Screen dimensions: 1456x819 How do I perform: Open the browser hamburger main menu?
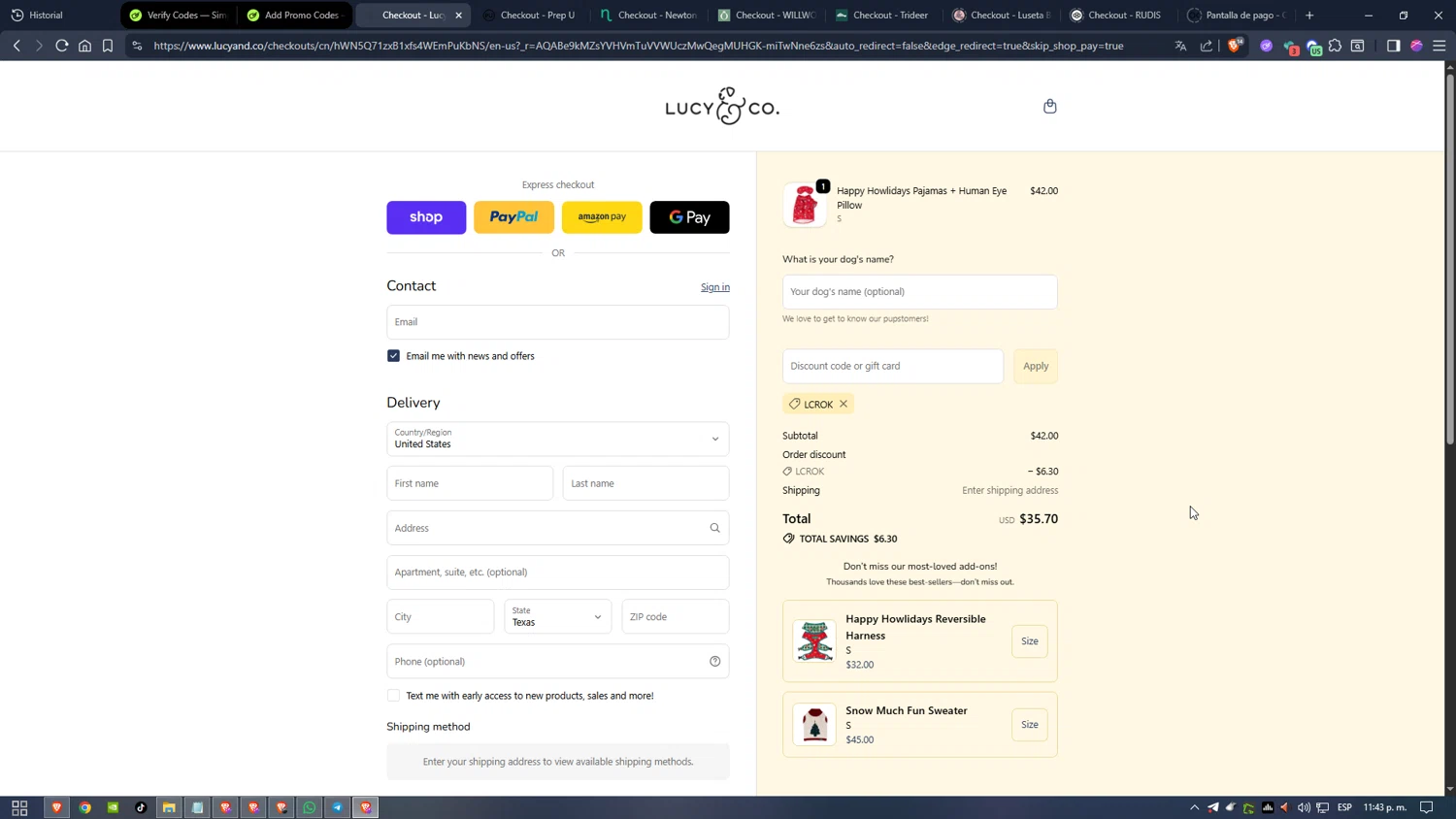click(x=1439, y=46)
